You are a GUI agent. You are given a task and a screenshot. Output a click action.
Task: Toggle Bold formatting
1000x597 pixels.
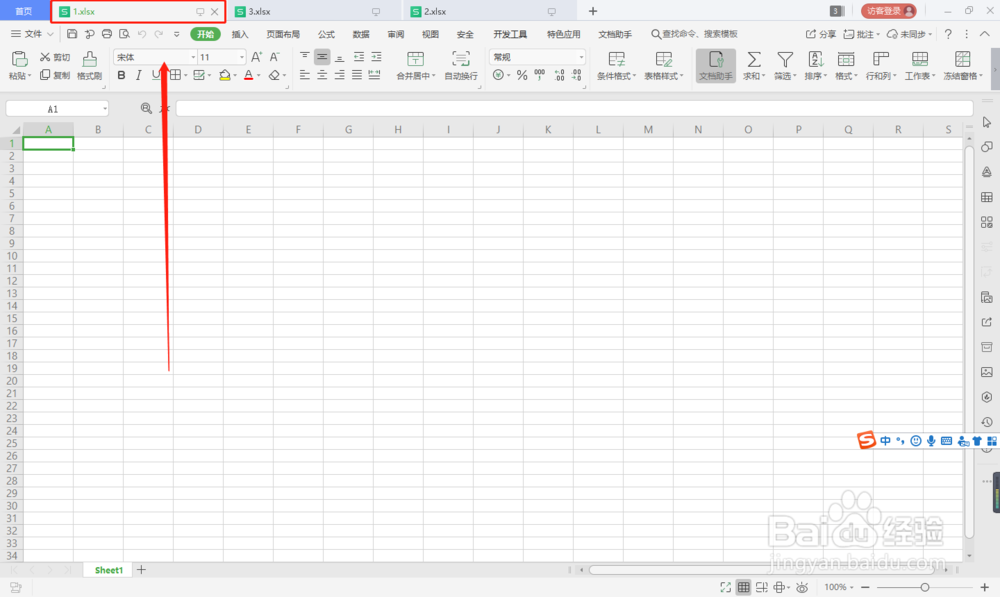coord(121,75)
